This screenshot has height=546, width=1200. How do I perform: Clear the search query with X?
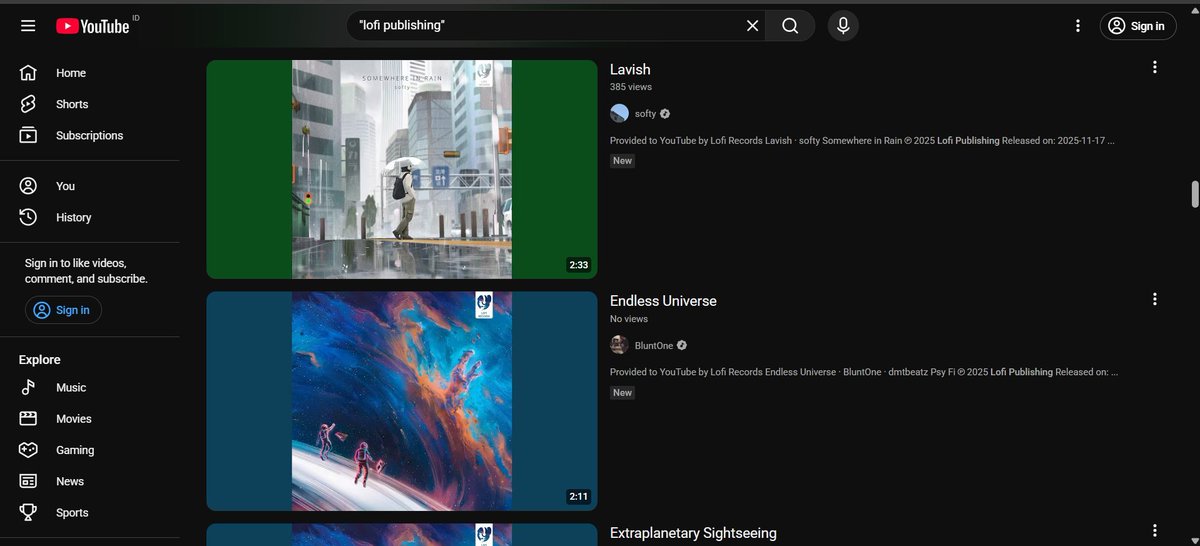(x=753, y=26)
